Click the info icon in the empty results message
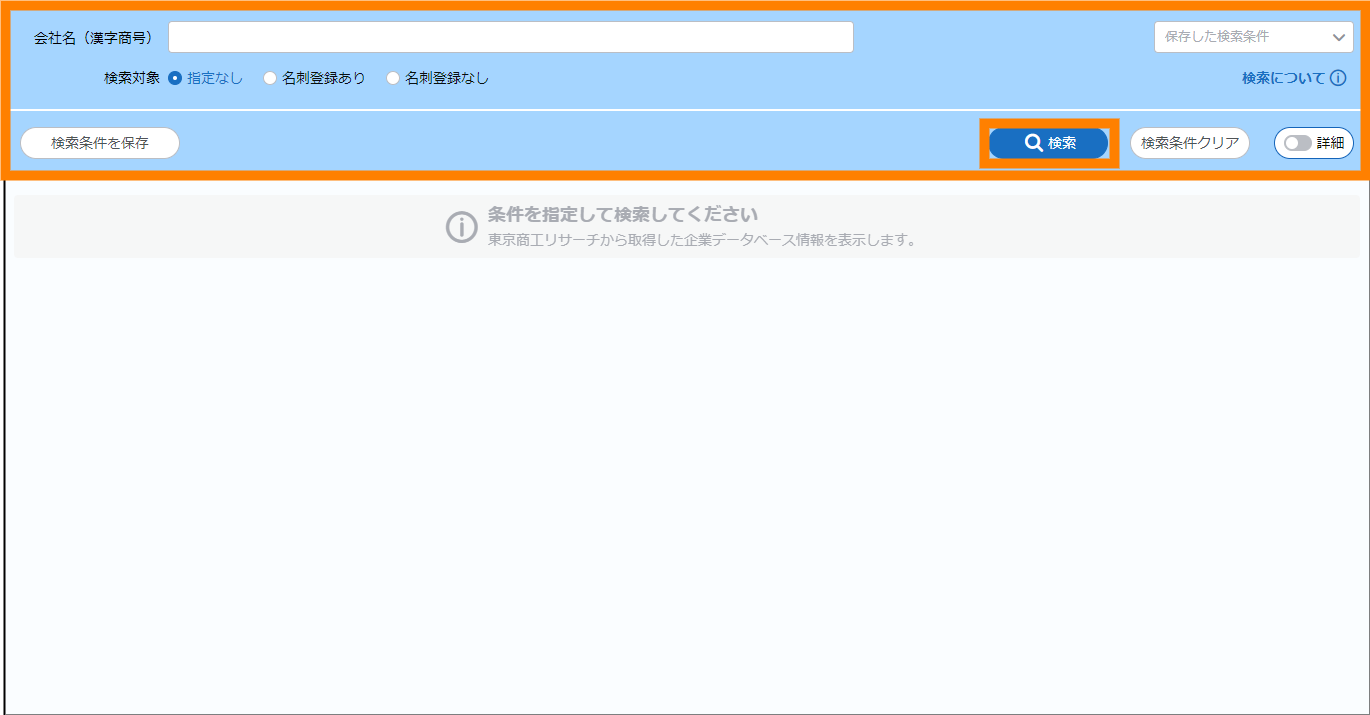Screen dimensions: 1370x715 click(x=461, y=227)
